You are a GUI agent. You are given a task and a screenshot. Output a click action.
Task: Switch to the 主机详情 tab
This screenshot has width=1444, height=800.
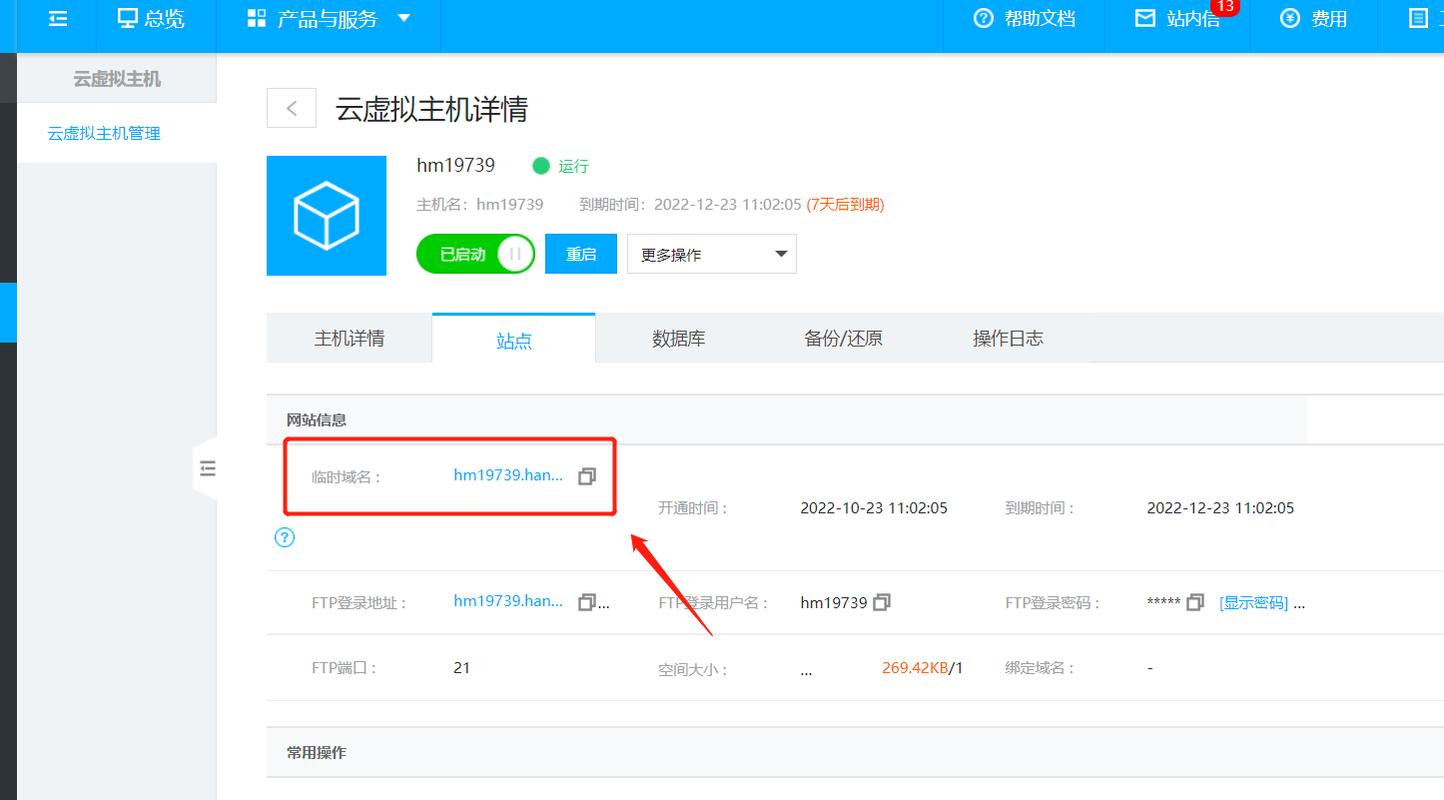click(349, 338)
